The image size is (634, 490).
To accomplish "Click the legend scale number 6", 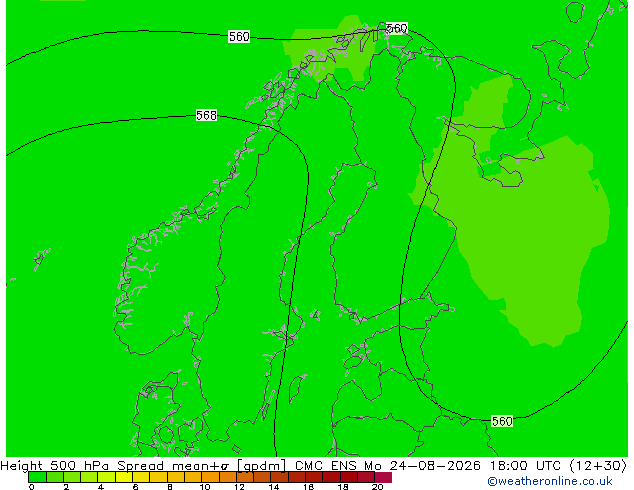I will click(x=135, y=487).
